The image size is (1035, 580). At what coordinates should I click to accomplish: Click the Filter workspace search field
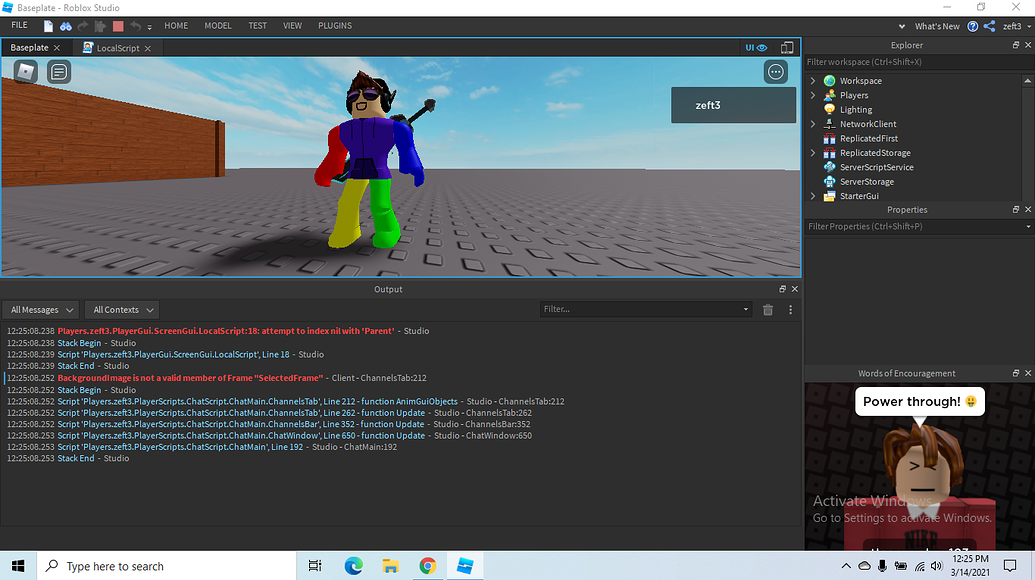[919, 62]
